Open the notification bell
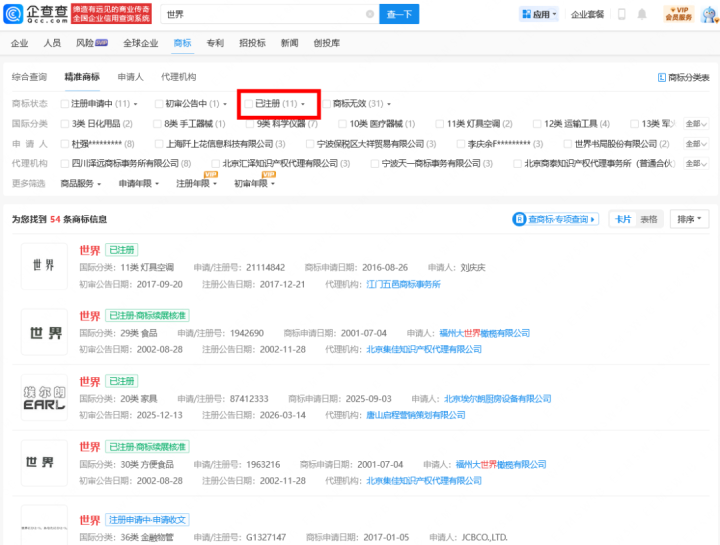Screen dimensions: 720x545 (x=642, y=14)
